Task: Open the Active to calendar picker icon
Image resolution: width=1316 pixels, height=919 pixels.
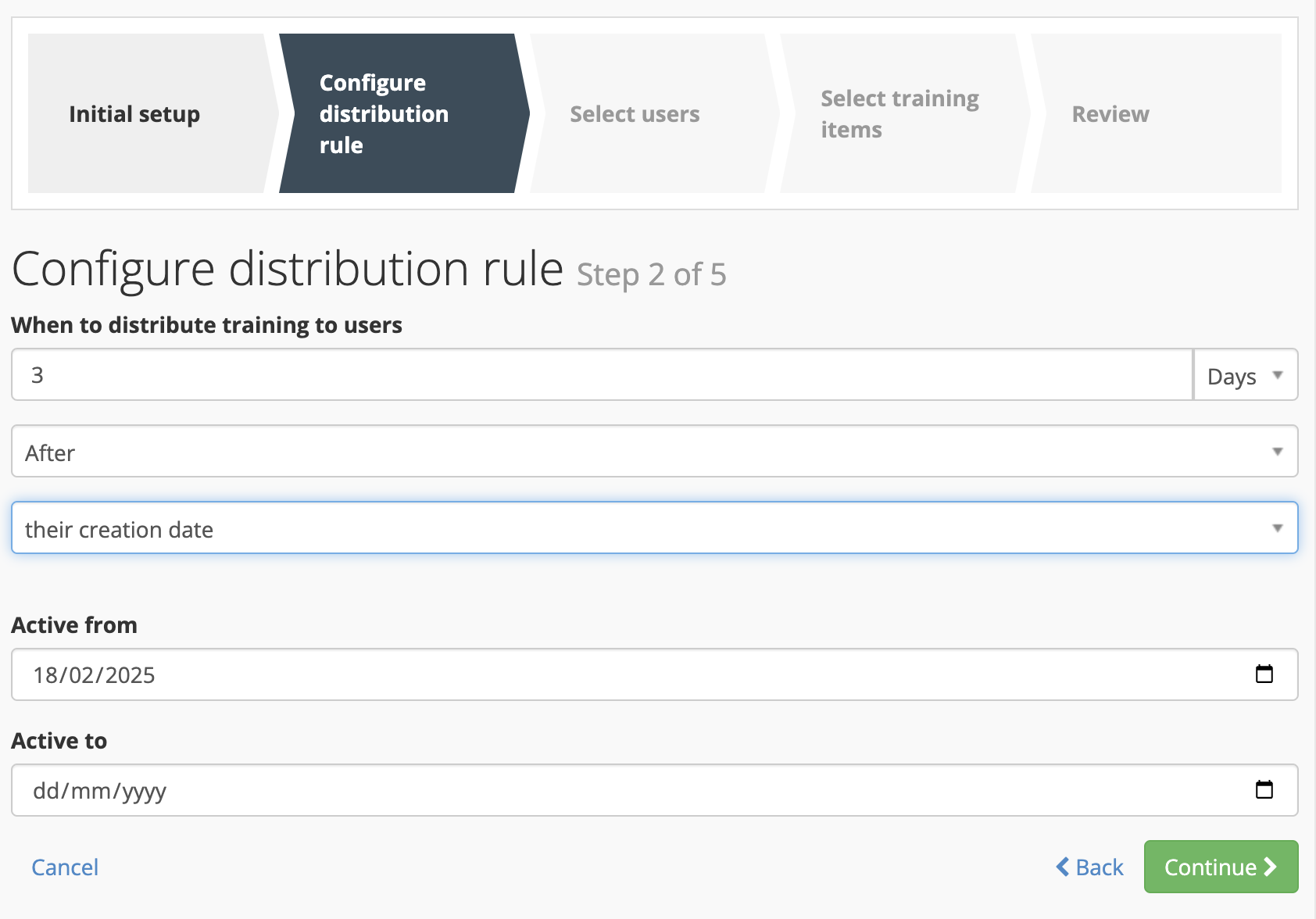Action: (1264, 789)
